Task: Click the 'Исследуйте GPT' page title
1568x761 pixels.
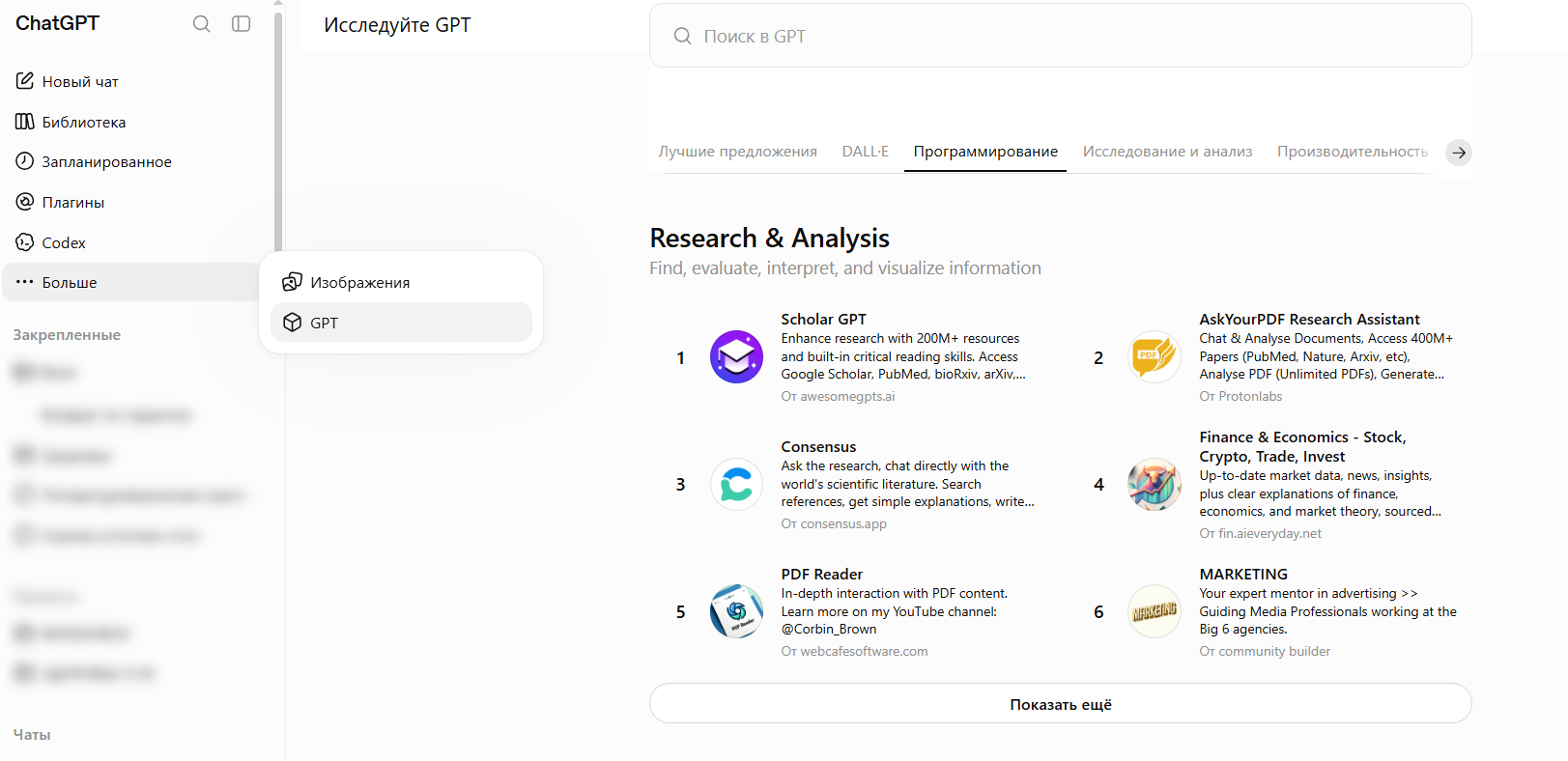Action: [x=397, y=25]
